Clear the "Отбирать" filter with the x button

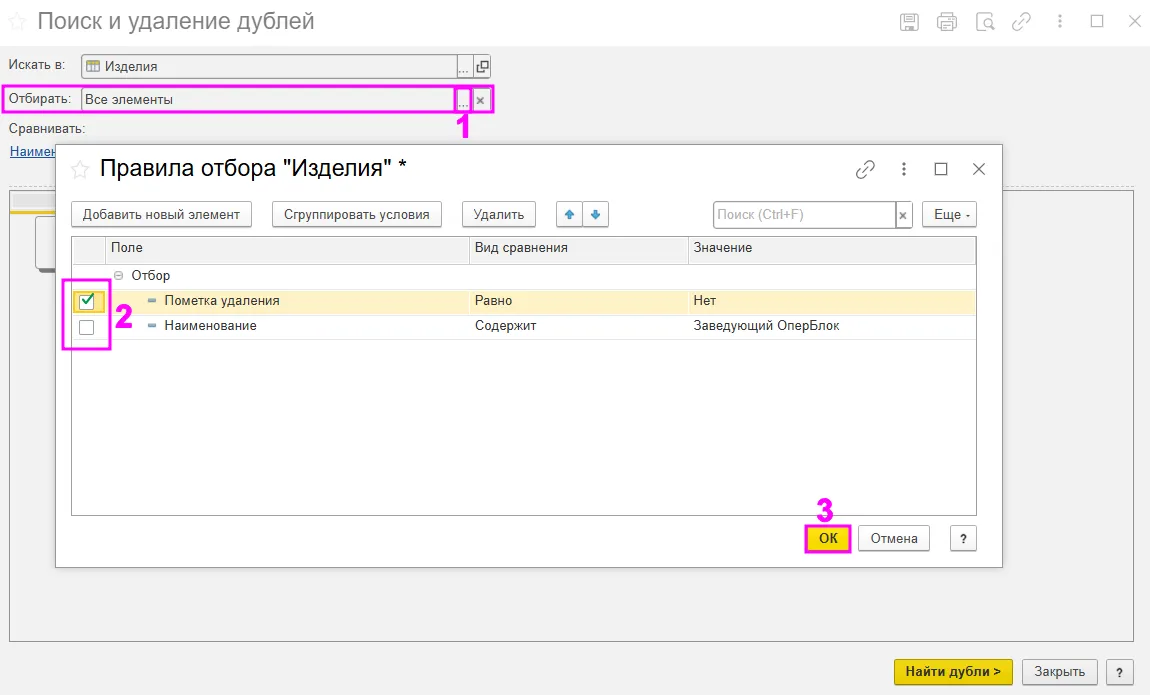click(x=480, y=100)
